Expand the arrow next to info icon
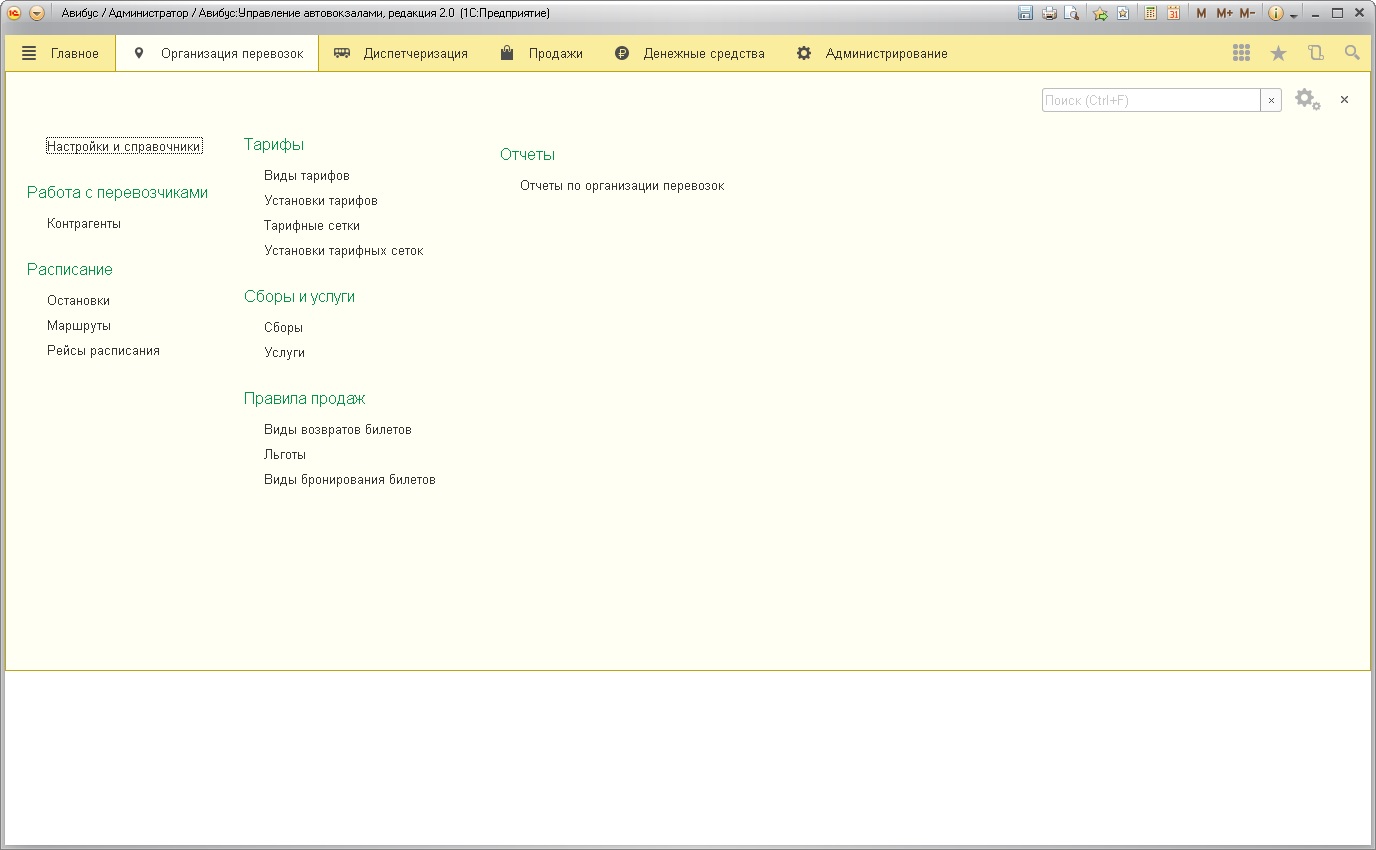1376x850 pixels. [1294, 15]
